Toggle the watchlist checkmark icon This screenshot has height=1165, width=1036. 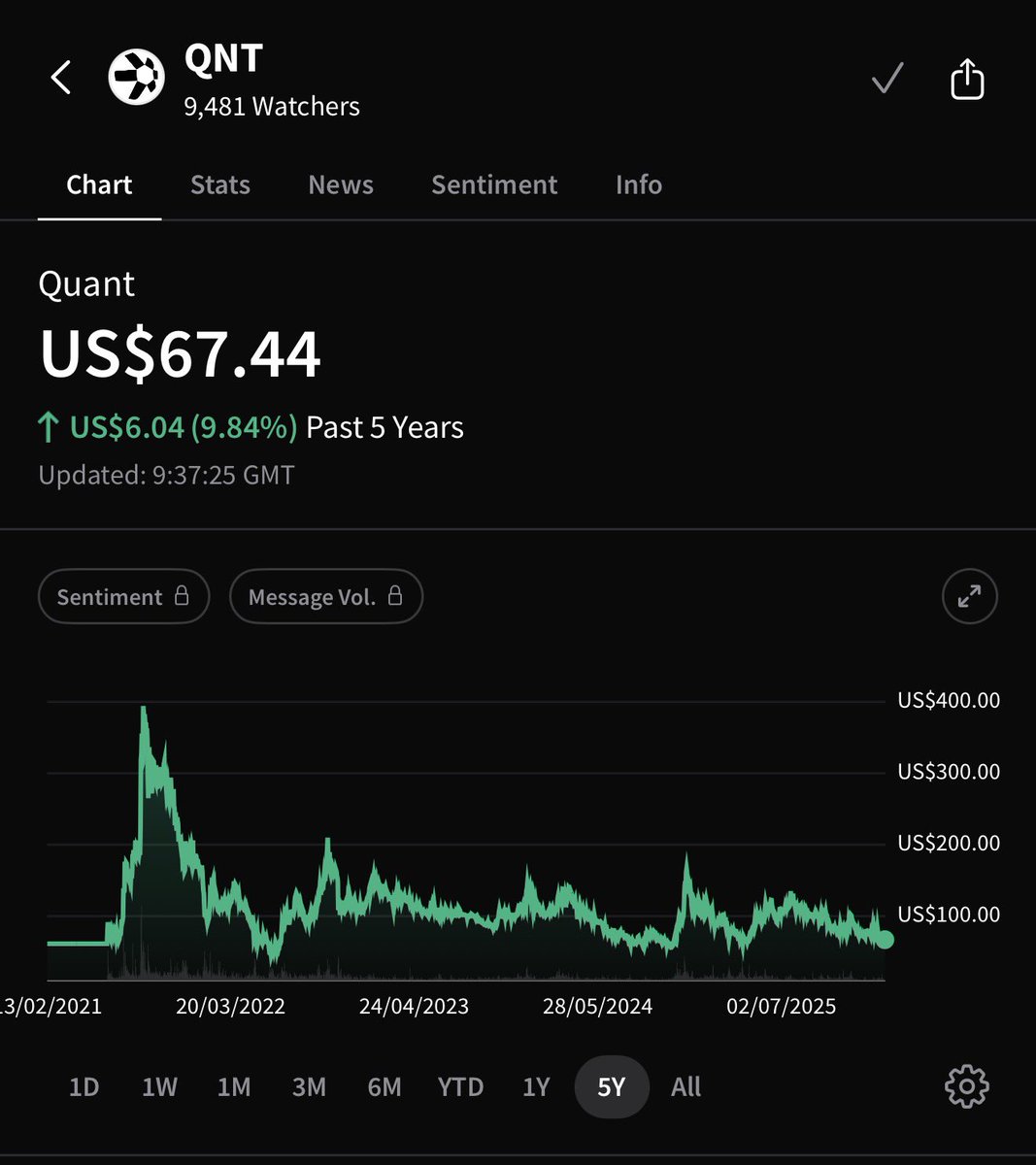coord(887,78)
